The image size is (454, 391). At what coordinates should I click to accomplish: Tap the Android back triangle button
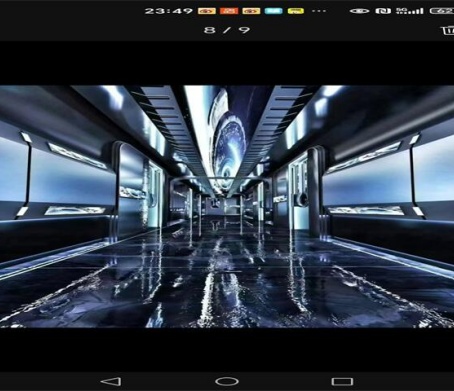coord(111,381)
